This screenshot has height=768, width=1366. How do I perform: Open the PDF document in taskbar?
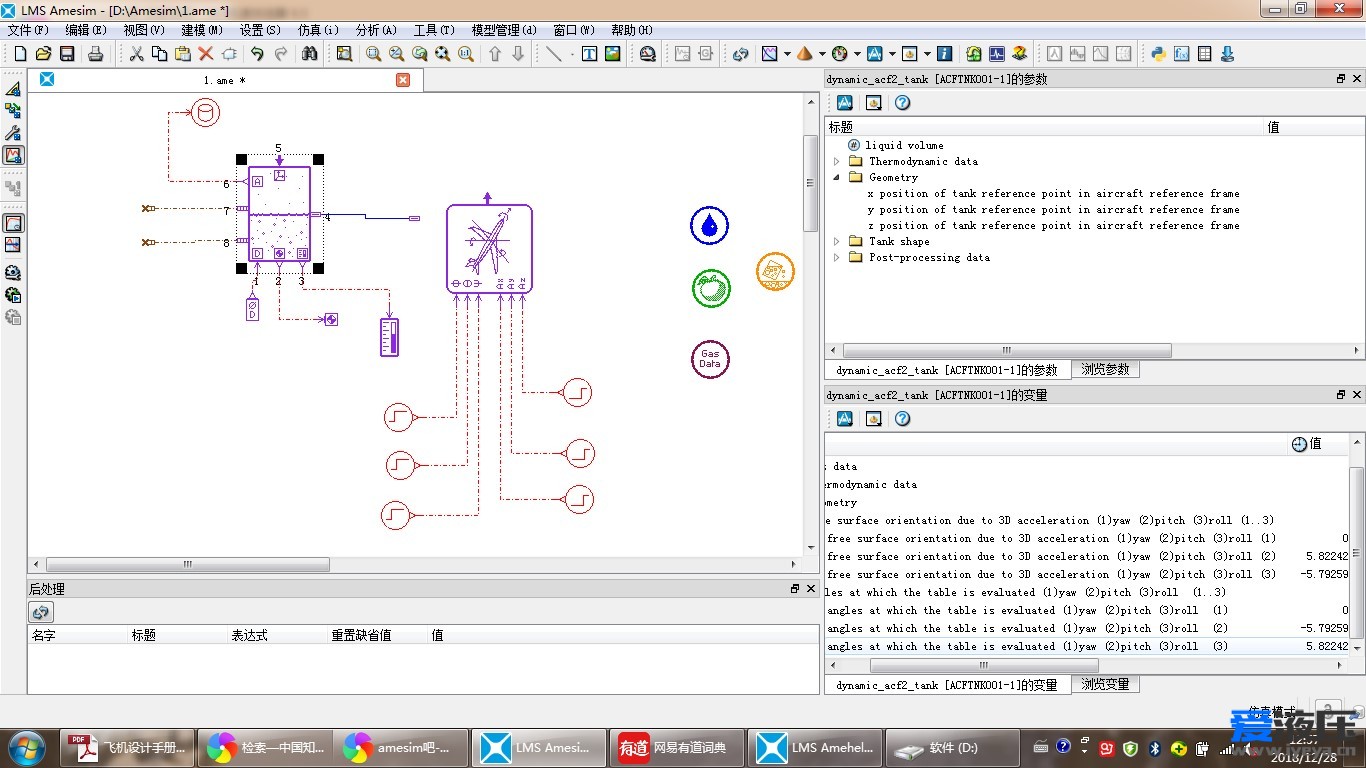coord(129,748)
